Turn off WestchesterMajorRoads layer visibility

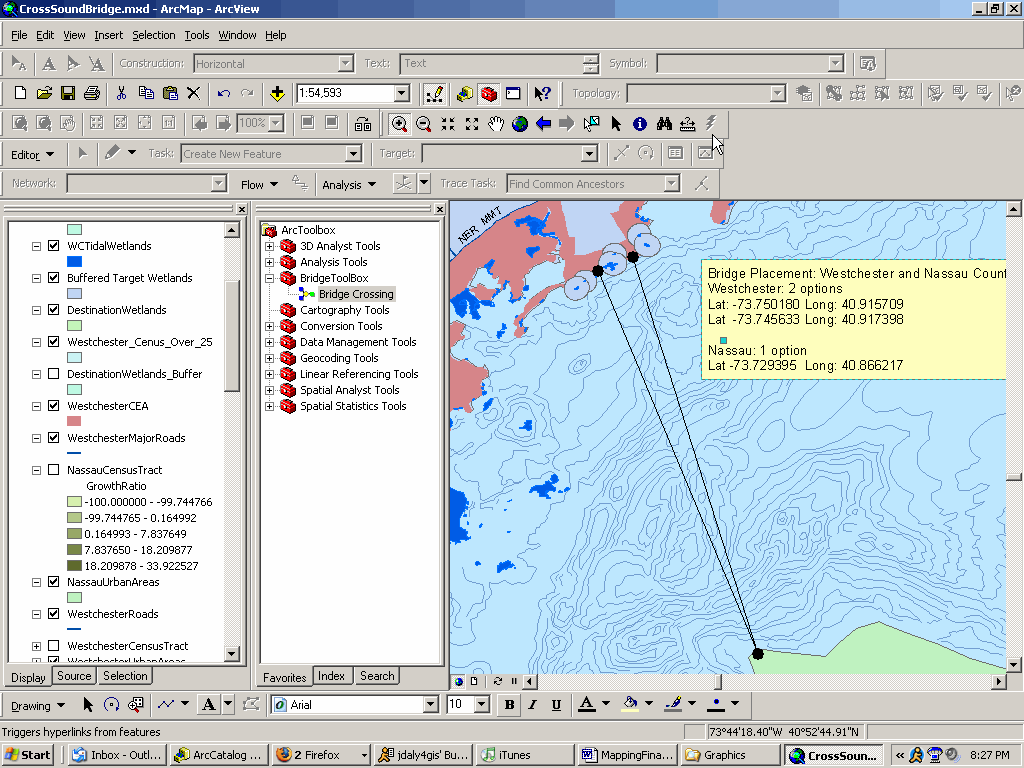tap(54, 438)
